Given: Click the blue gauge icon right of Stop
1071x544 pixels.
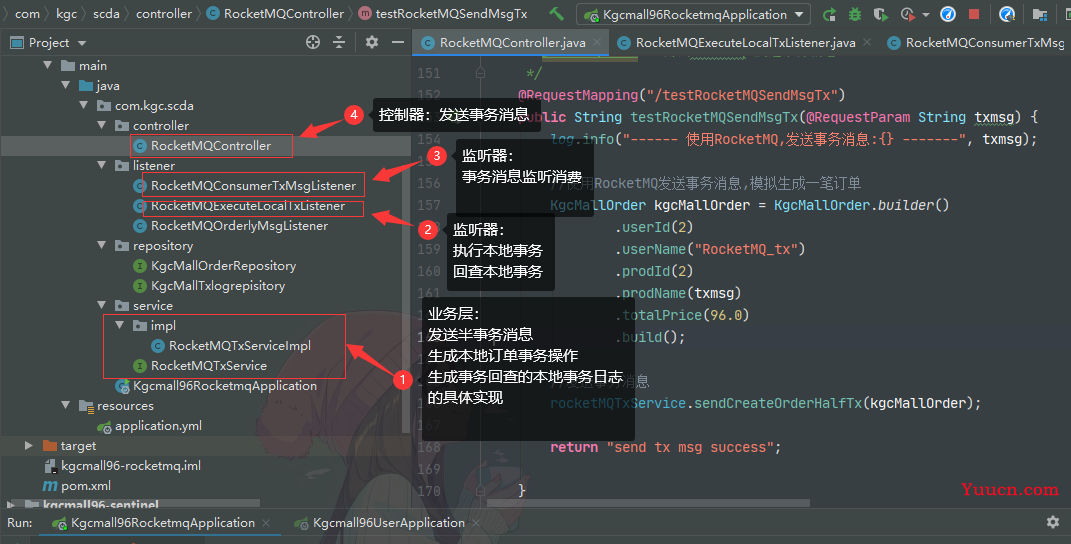Looking at the screenshot, I should tap(1007, 14).
